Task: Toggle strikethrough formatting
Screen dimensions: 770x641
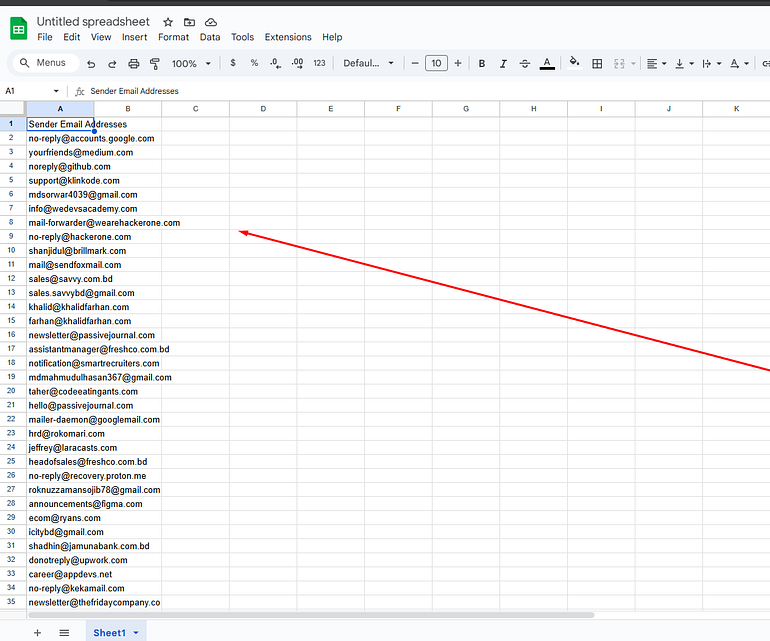Action: [524, 63]
